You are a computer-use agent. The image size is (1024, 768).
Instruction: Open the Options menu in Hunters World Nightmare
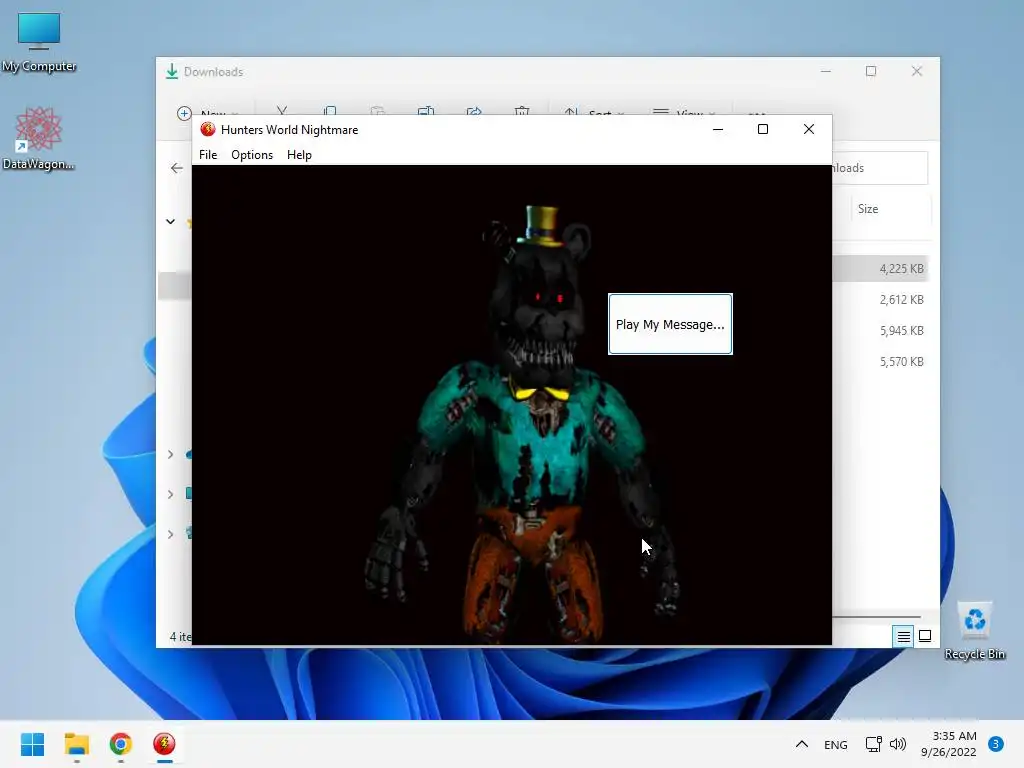tap(251, 155)
